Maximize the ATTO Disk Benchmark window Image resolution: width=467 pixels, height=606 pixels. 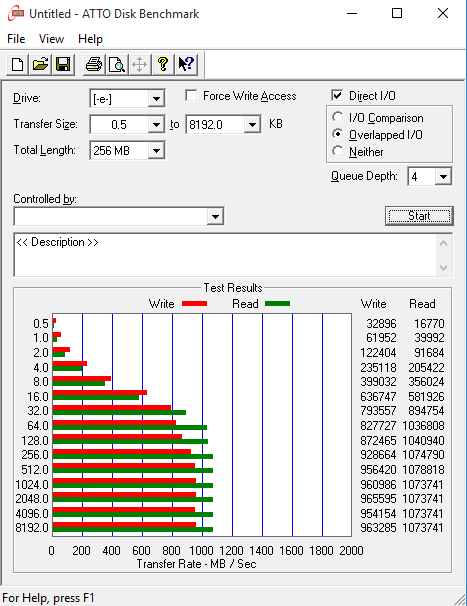397,14
